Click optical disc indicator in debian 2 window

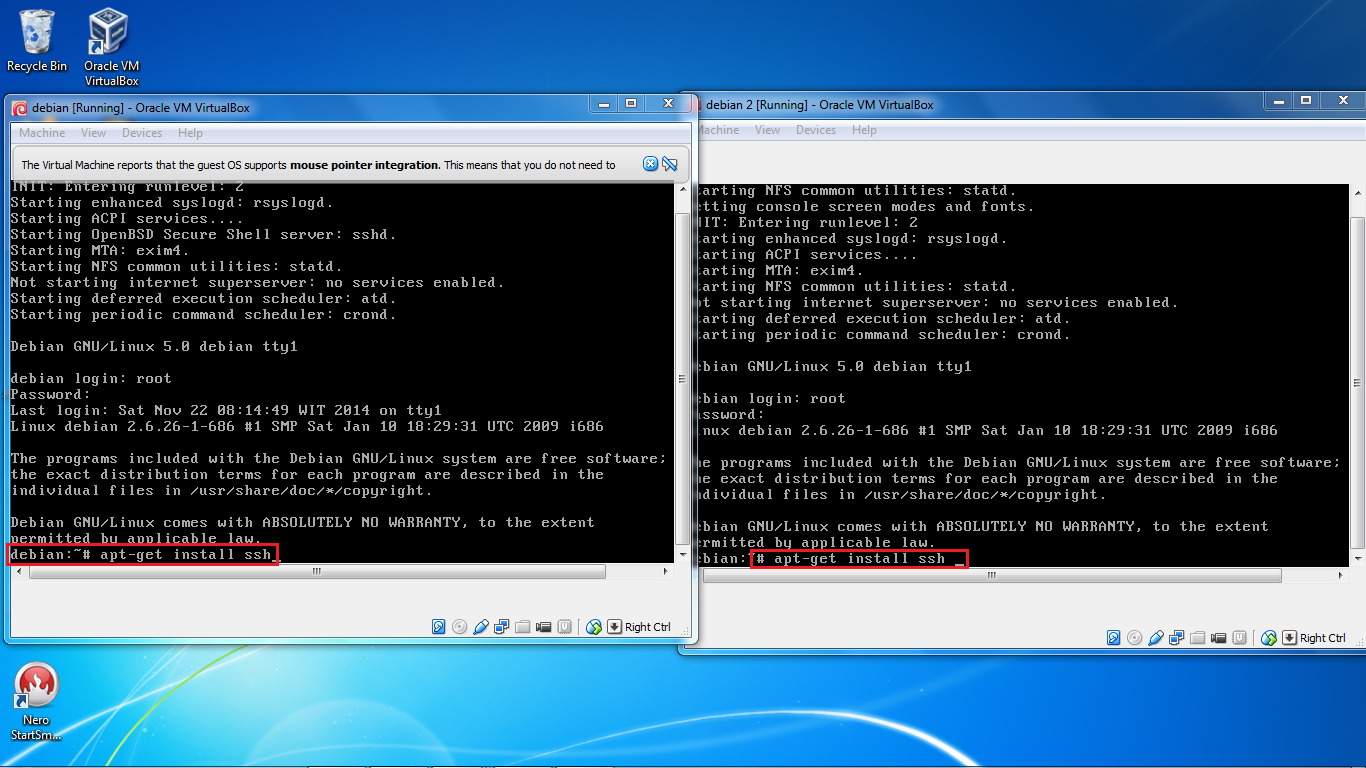click(x=1135, y=638)
